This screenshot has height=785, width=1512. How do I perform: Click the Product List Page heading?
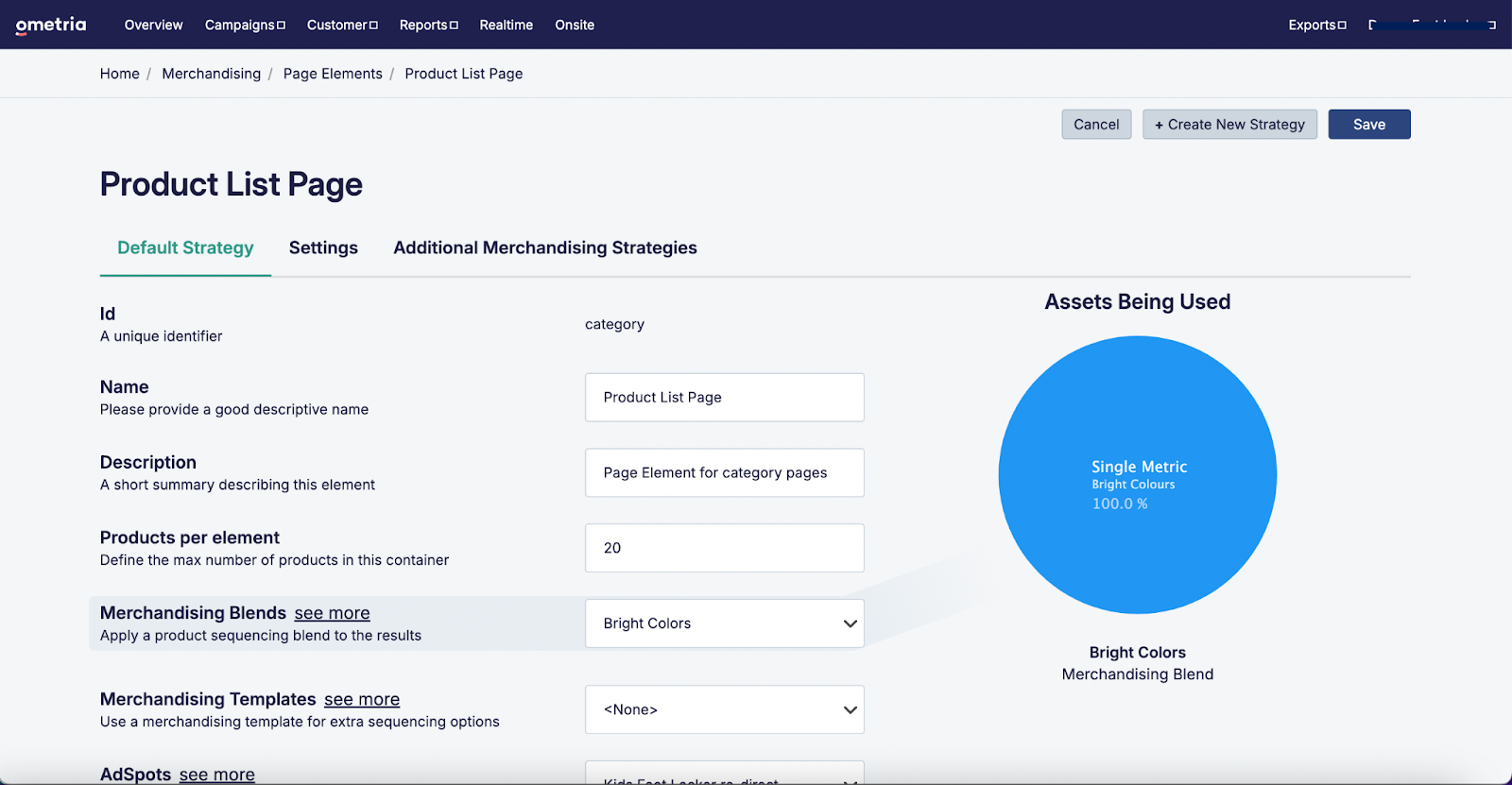(x=232, y=185)
